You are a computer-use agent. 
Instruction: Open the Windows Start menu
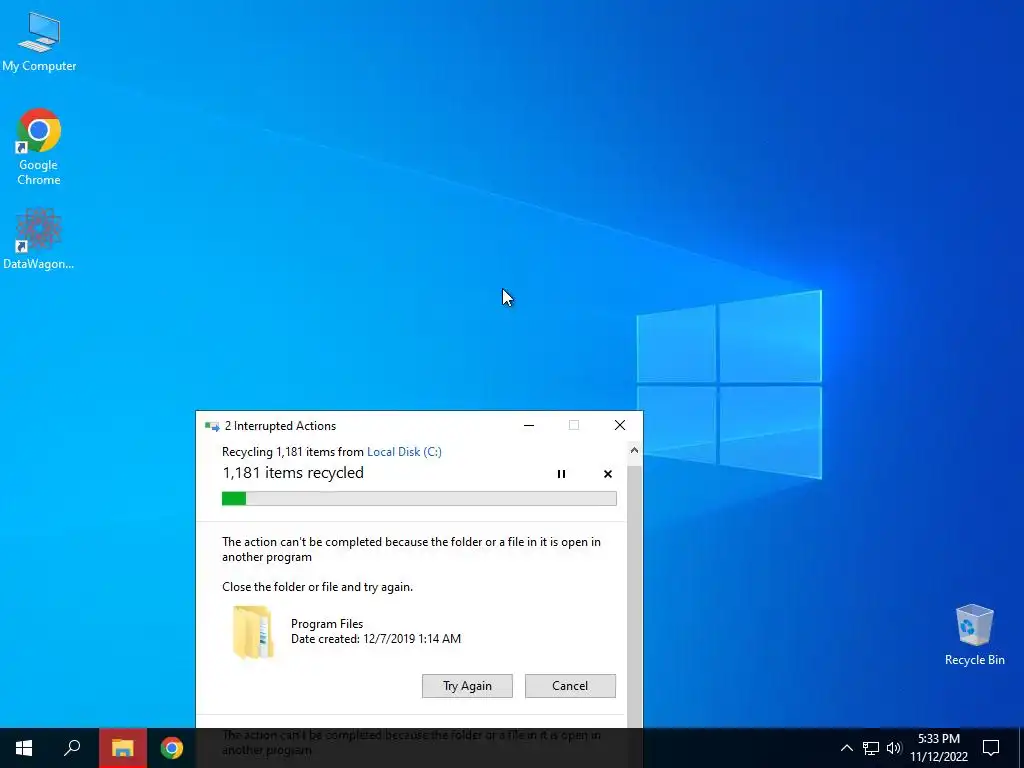point(24,748)
